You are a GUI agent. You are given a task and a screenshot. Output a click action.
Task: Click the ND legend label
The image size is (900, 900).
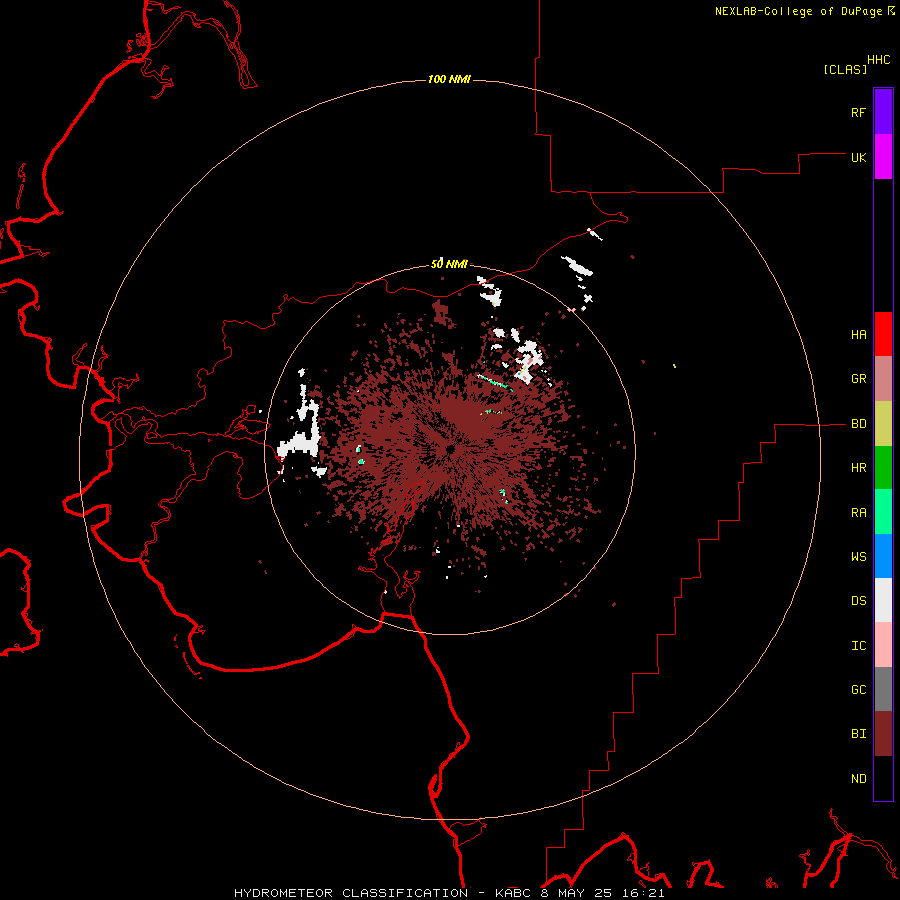pyautogui.click(x=859, y=779)
